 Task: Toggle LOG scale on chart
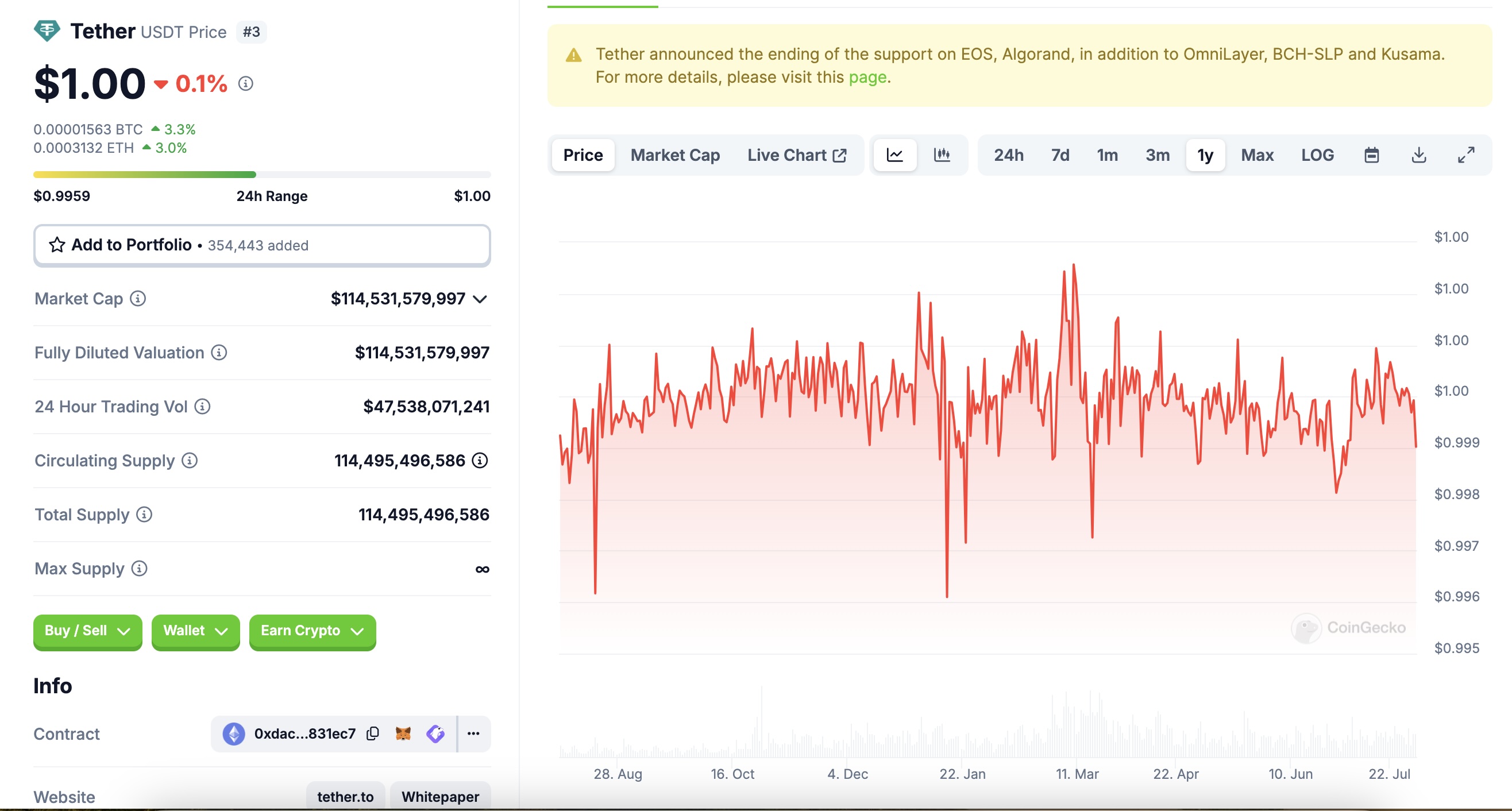1317,155
